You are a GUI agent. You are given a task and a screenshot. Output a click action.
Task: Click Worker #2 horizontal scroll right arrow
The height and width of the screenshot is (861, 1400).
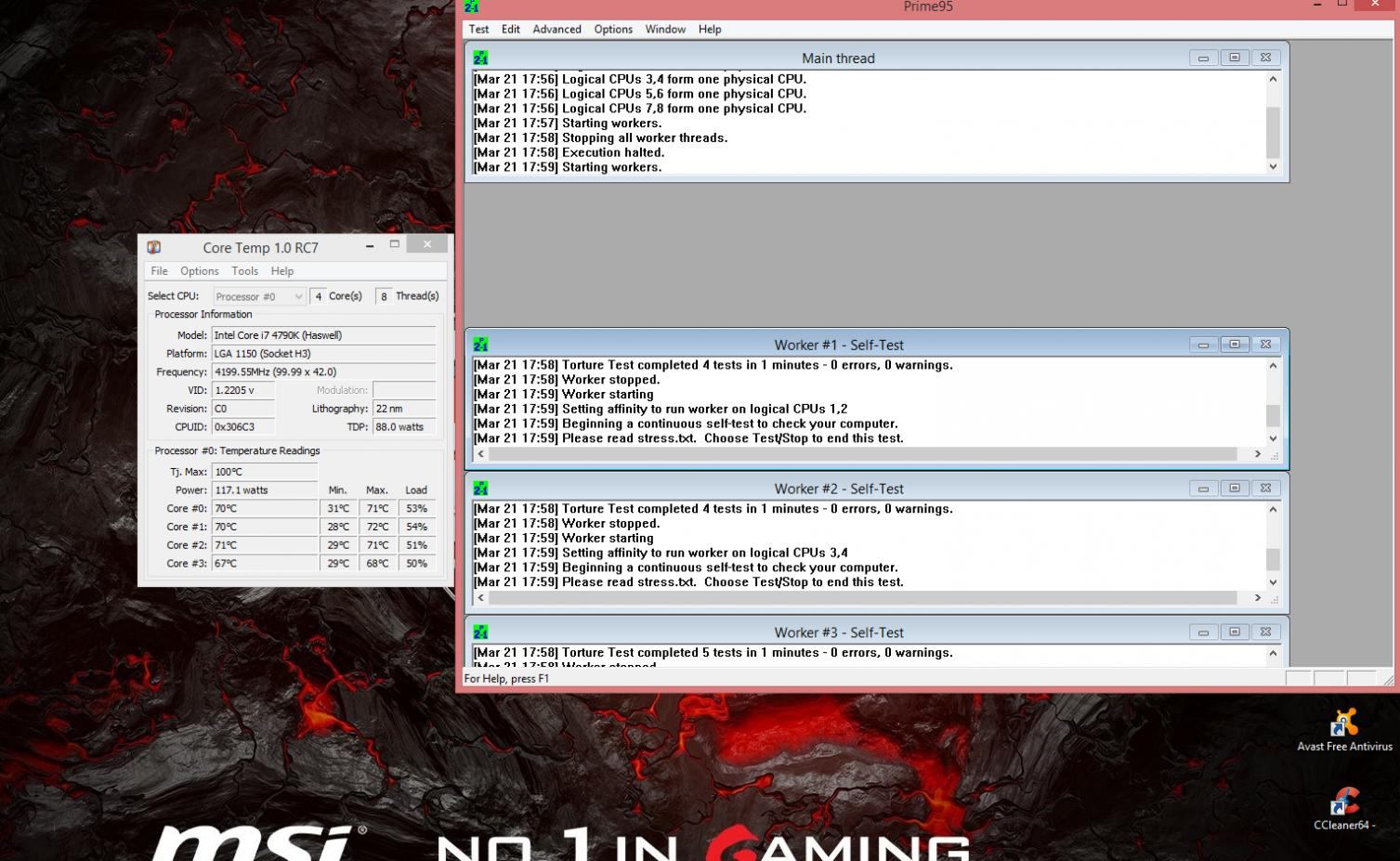pyautogui.click(x=1258, y=598)
